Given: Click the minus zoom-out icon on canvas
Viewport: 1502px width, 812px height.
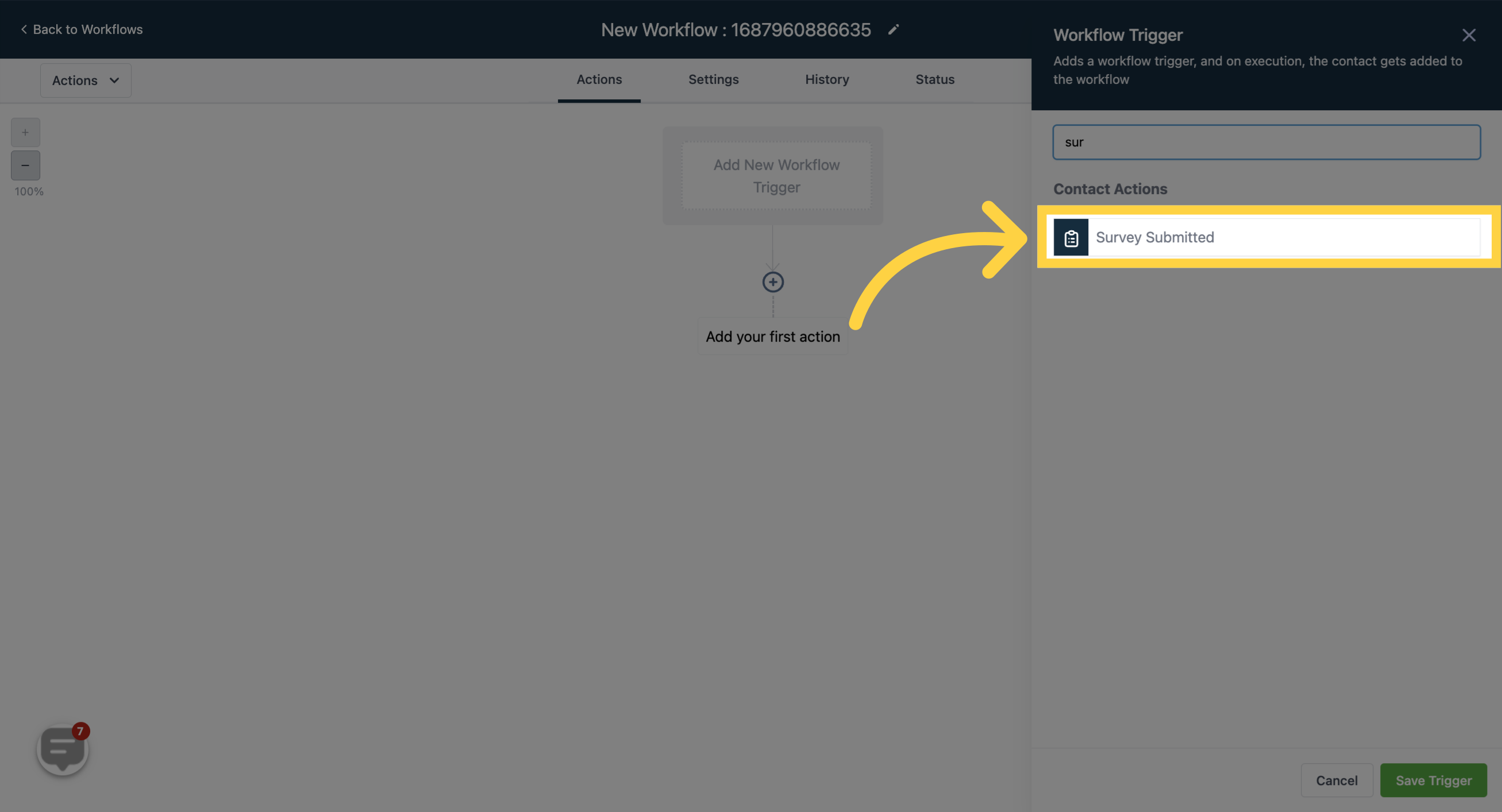Looking at the screenshot, I should tap(25, 165).
